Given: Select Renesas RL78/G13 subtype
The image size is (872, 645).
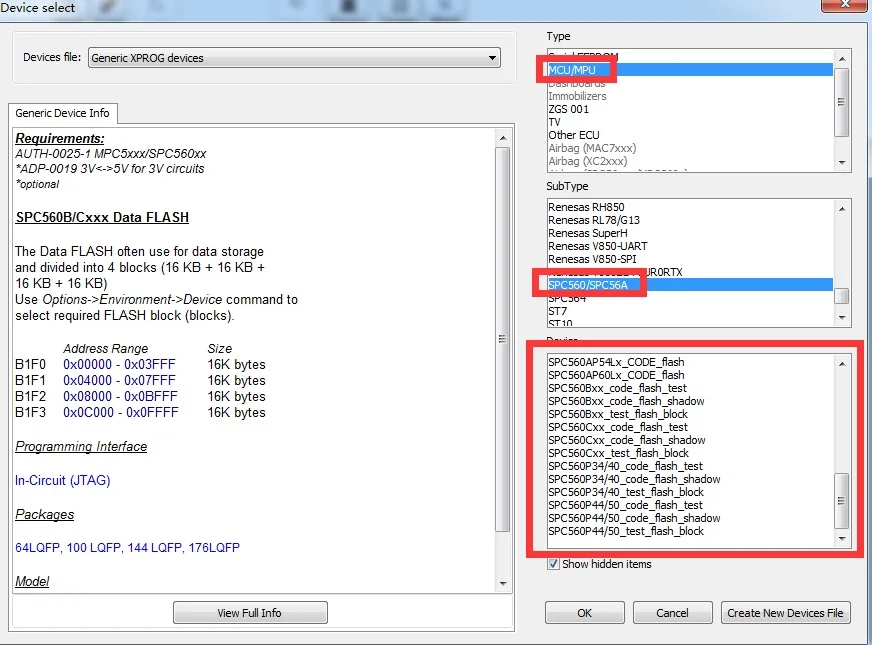Looking at the screenshot, I should [x=690, y=220].
